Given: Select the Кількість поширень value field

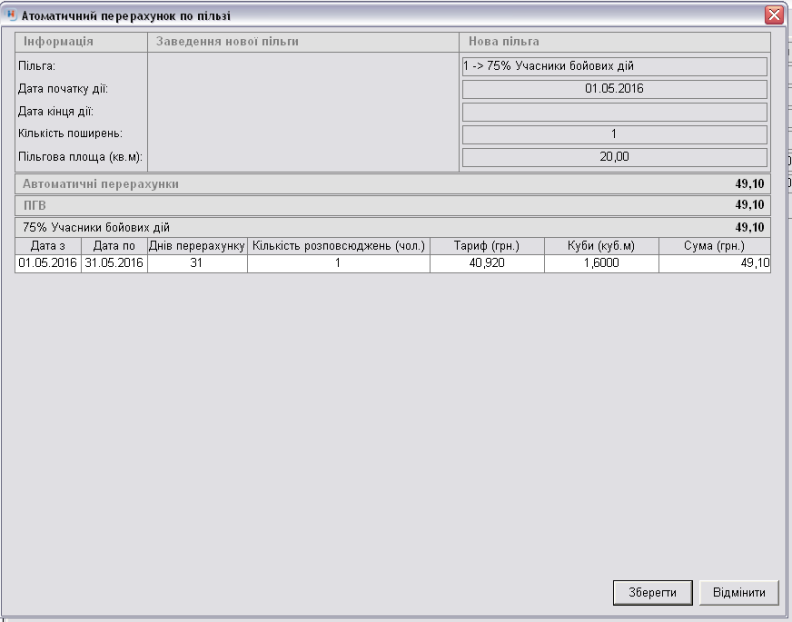Looking at the screenshot, I should click(x=613, y=134).
